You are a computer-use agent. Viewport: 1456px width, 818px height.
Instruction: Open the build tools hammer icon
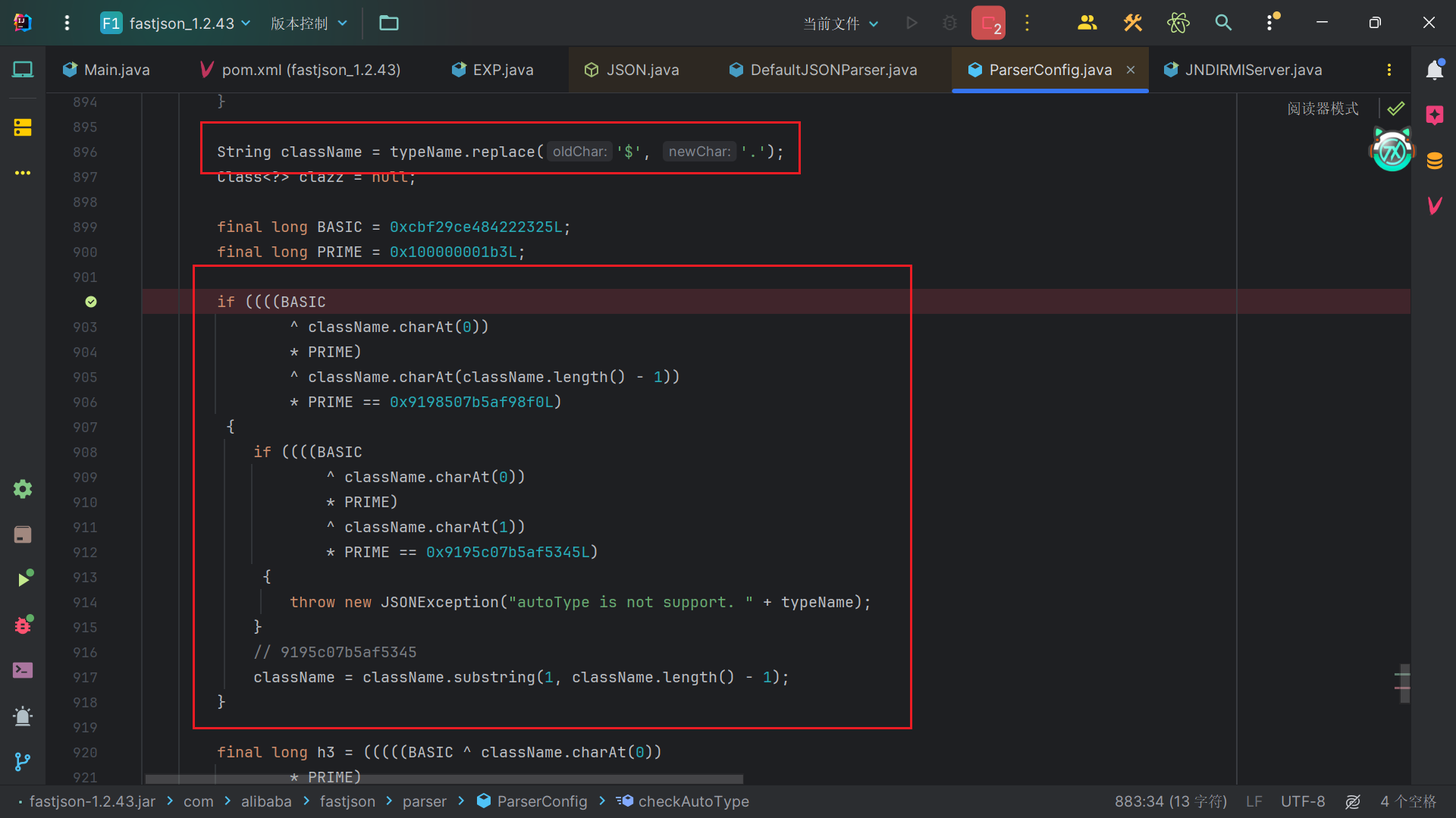point(1132,23)
